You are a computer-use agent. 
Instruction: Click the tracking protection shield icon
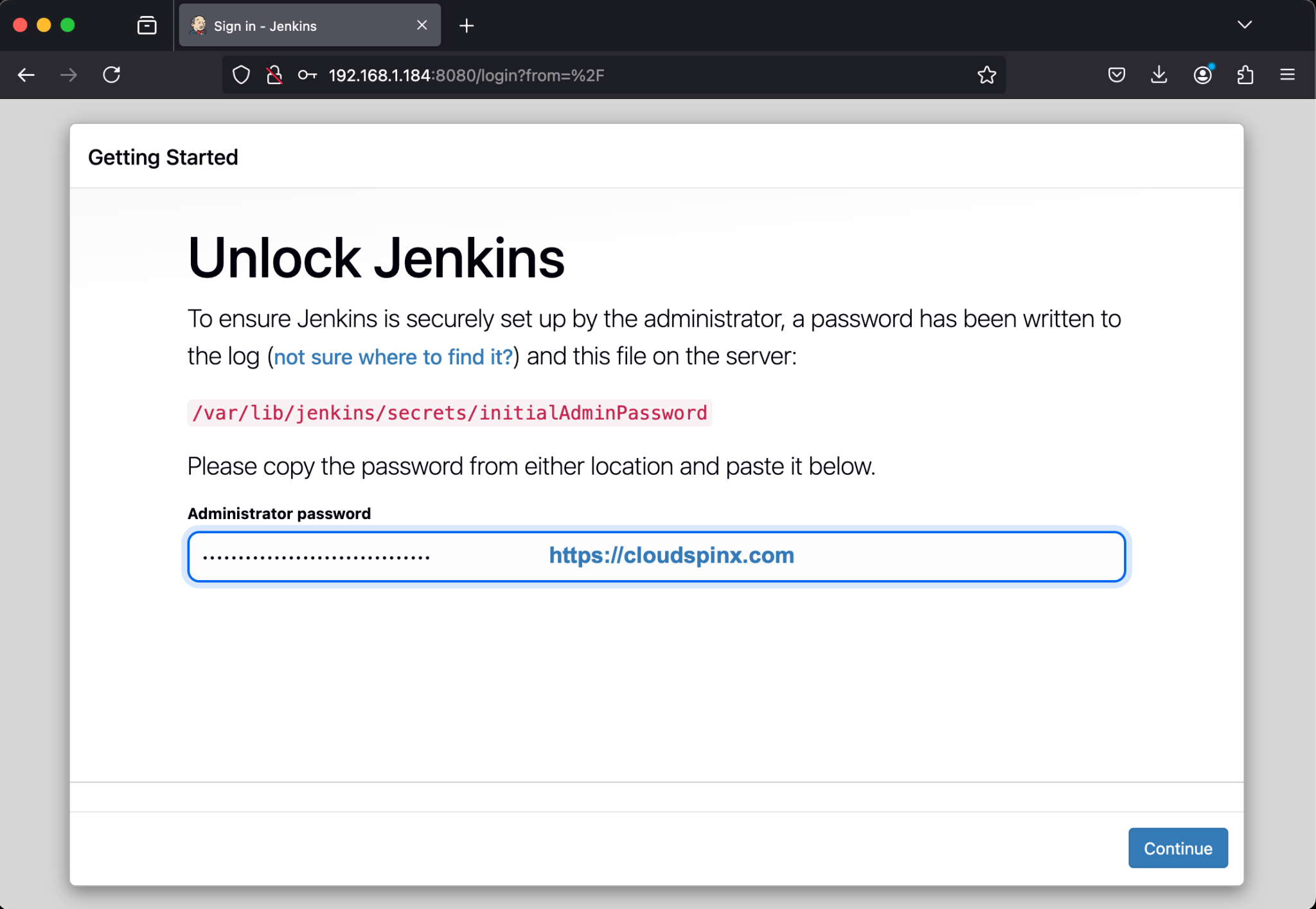coord(241,75)
